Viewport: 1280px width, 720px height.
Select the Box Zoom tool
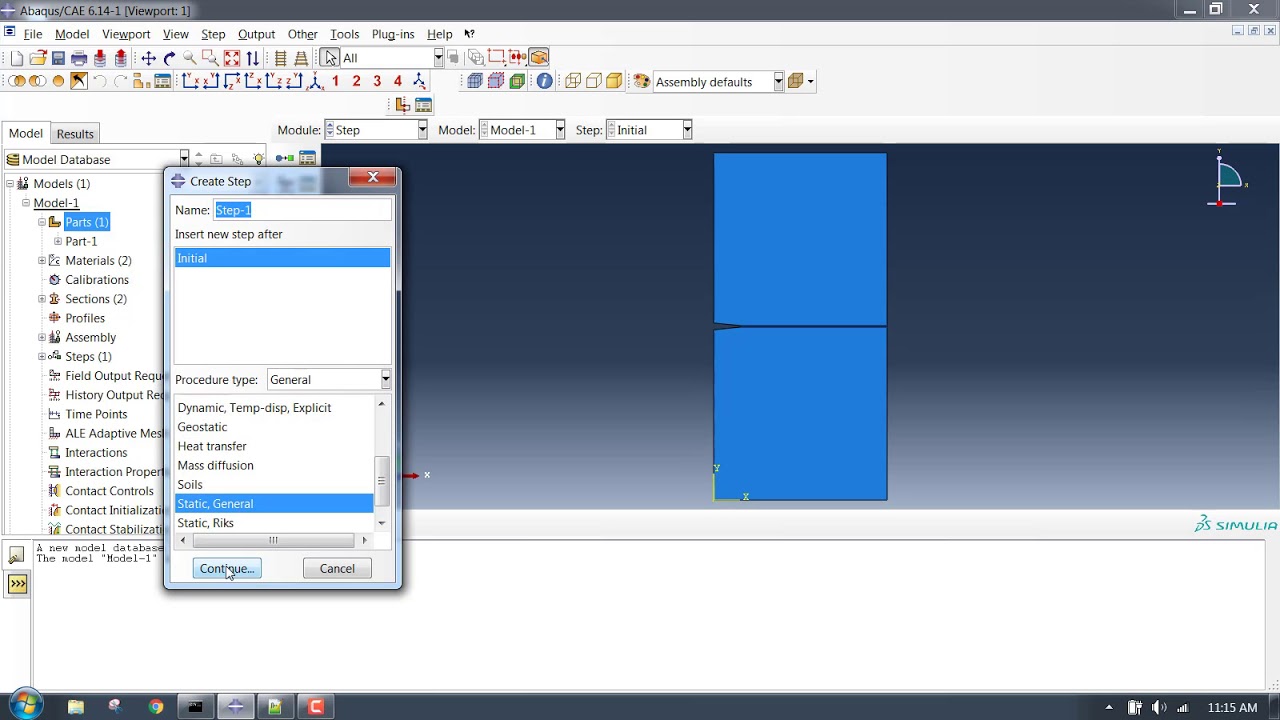click(x=210, y=58)
